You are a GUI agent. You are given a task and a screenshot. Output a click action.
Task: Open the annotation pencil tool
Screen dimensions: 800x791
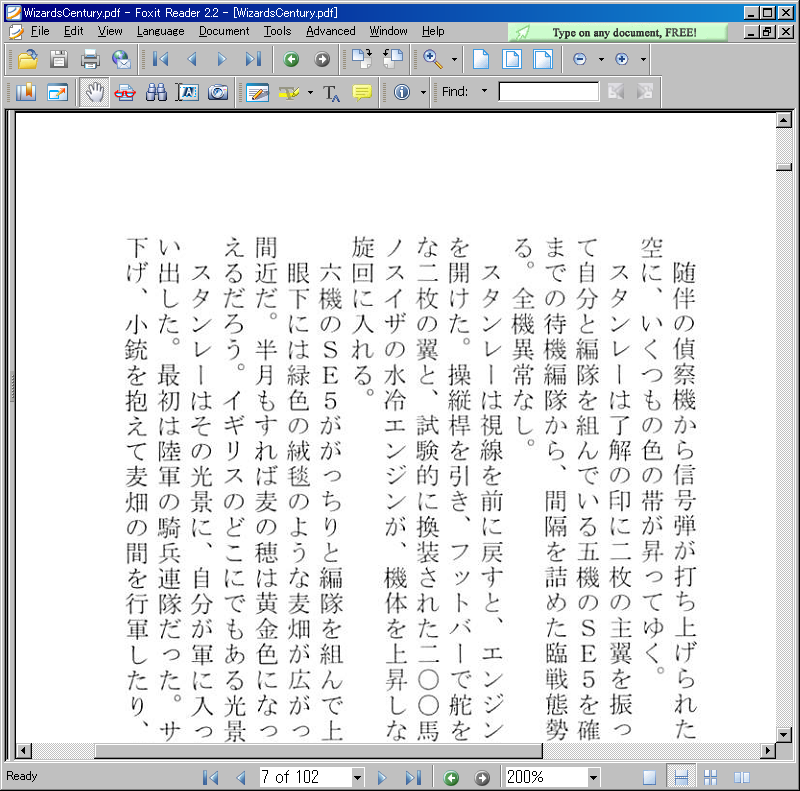pos(257,92)
